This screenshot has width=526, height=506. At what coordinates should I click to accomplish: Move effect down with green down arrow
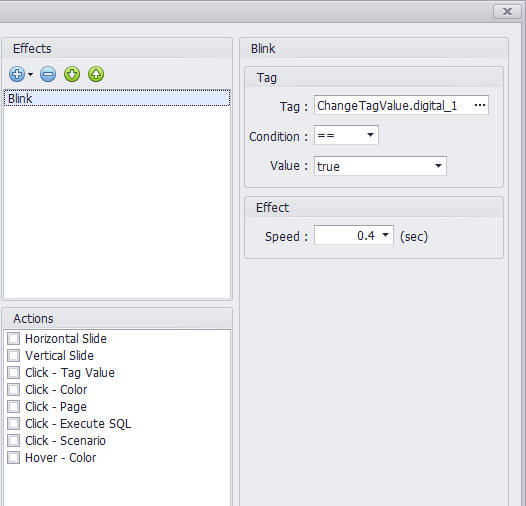72,74
